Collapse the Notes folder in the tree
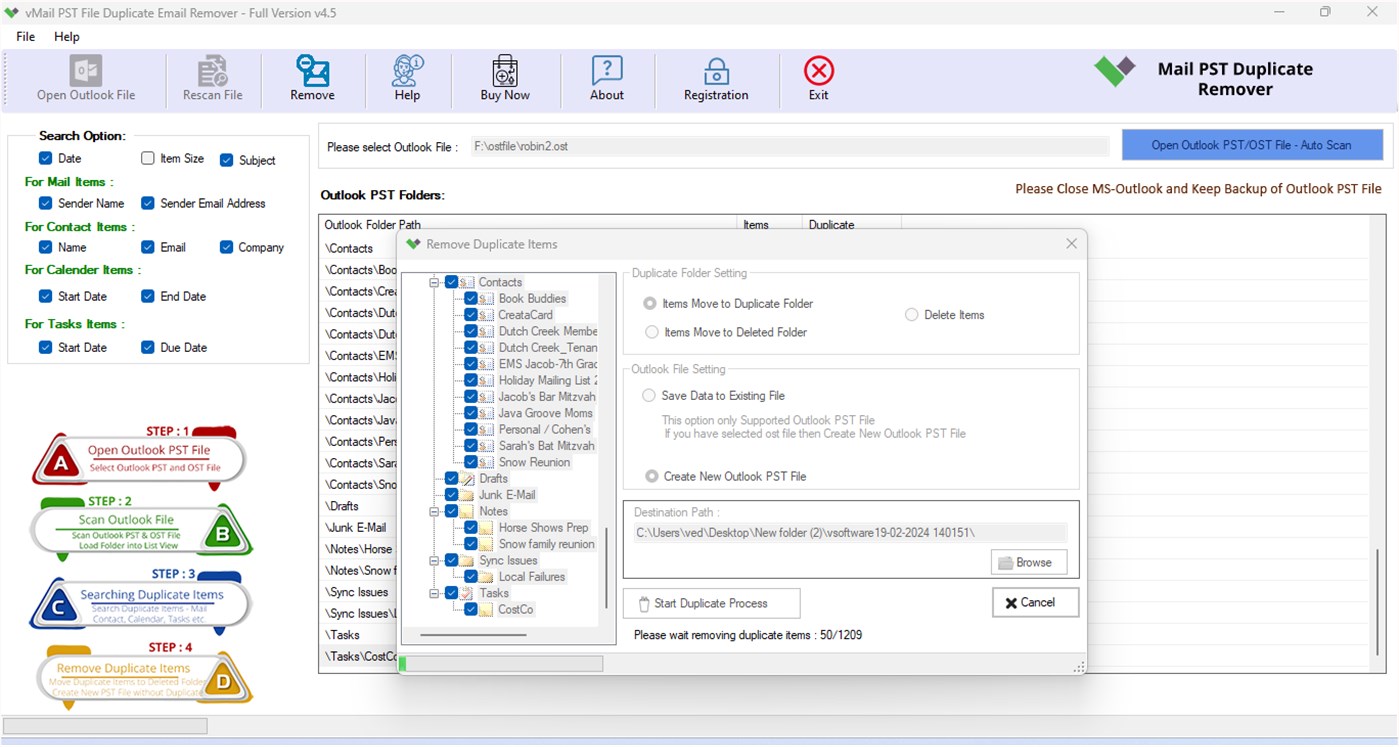 432,511
